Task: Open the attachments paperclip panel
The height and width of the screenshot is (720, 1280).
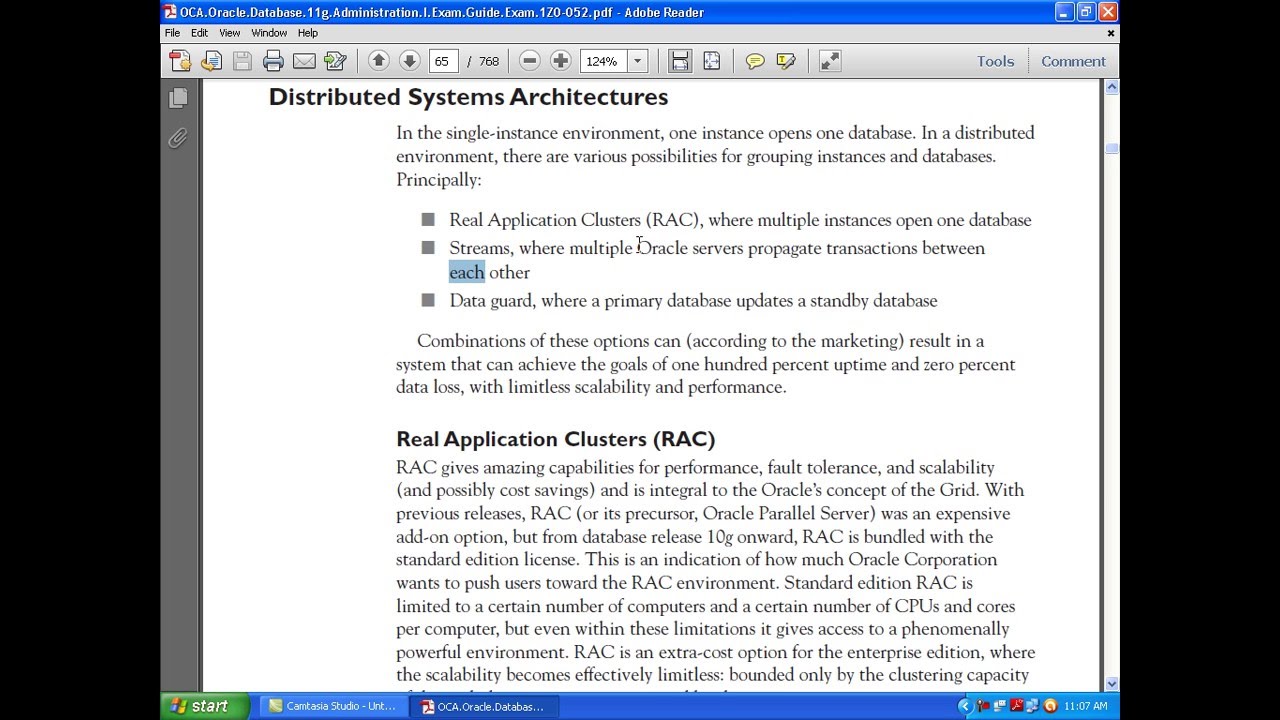Action: pyautogui.click(x=178, y=138)
